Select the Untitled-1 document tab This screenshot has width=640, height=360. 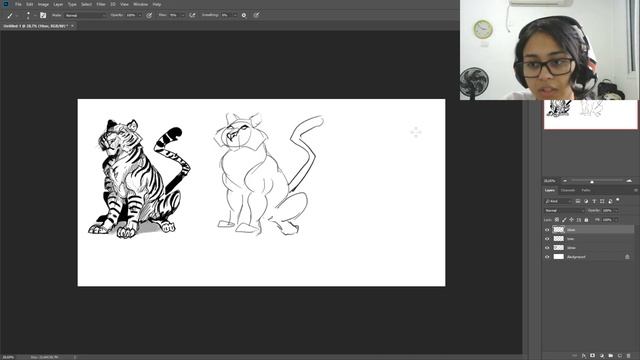(x=35, y=26)
